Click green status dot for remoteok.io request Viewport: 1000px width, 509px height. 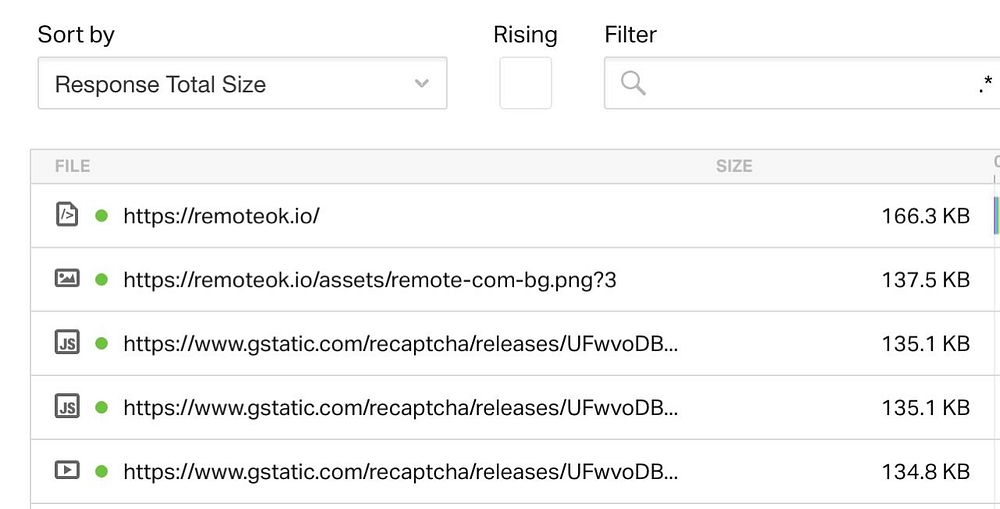[101, 215]
